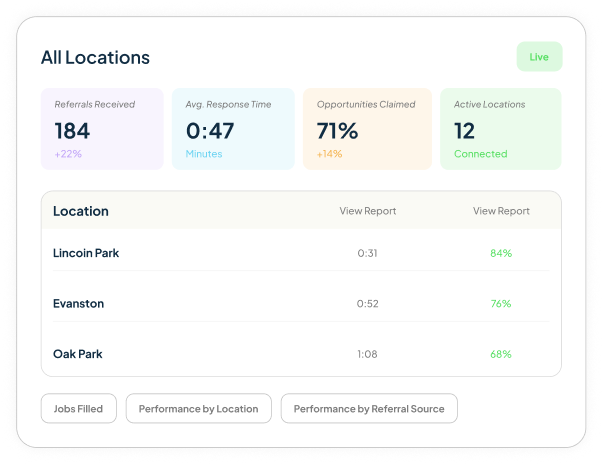This screenshot has width=603, height=465.
Task: Click Oak Park's 1:08 response time
Action: click(367, 354)
